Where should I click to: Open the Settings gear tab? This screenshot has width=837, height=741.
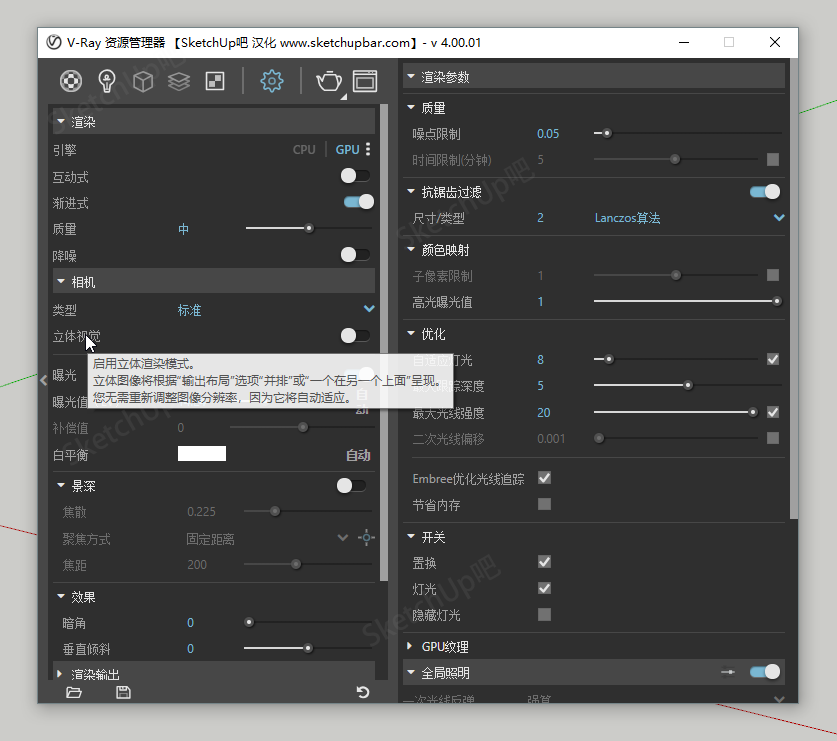click(x=272, y=81)
